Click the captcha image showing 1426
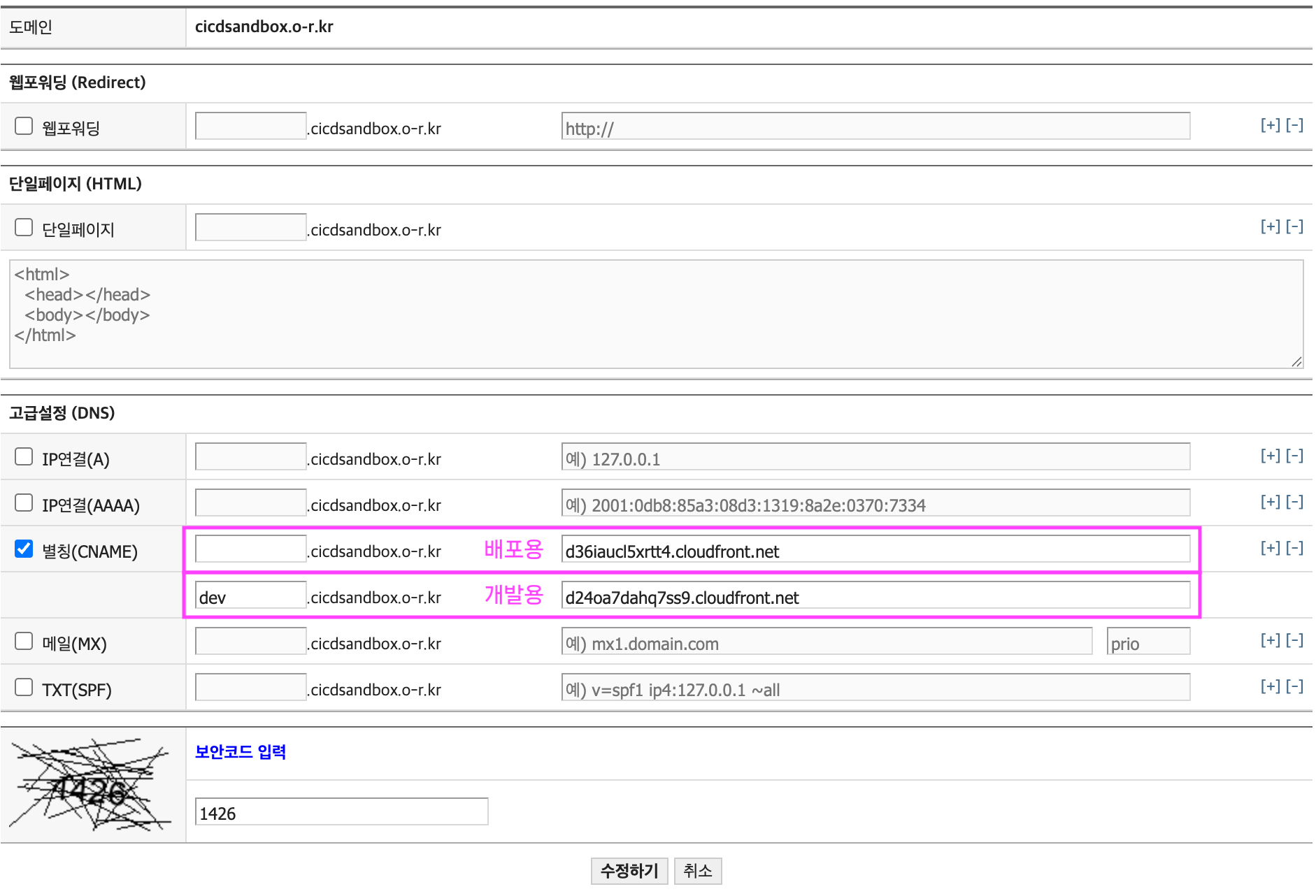This screenshot has width=1316, height=896. click(x=91, y=785)
